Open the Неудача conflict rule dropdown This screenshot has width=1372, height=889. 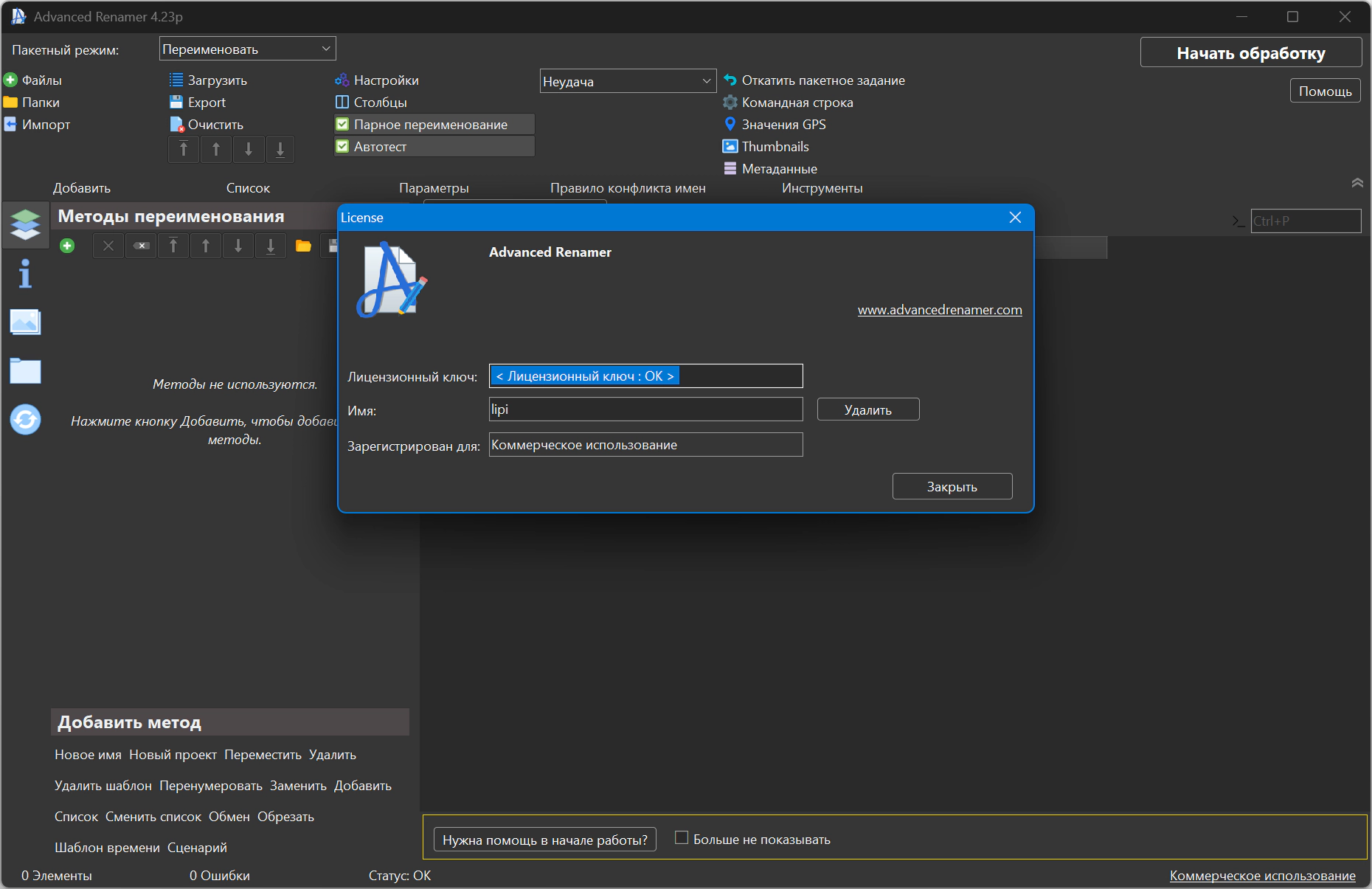(x=628, y=81)
